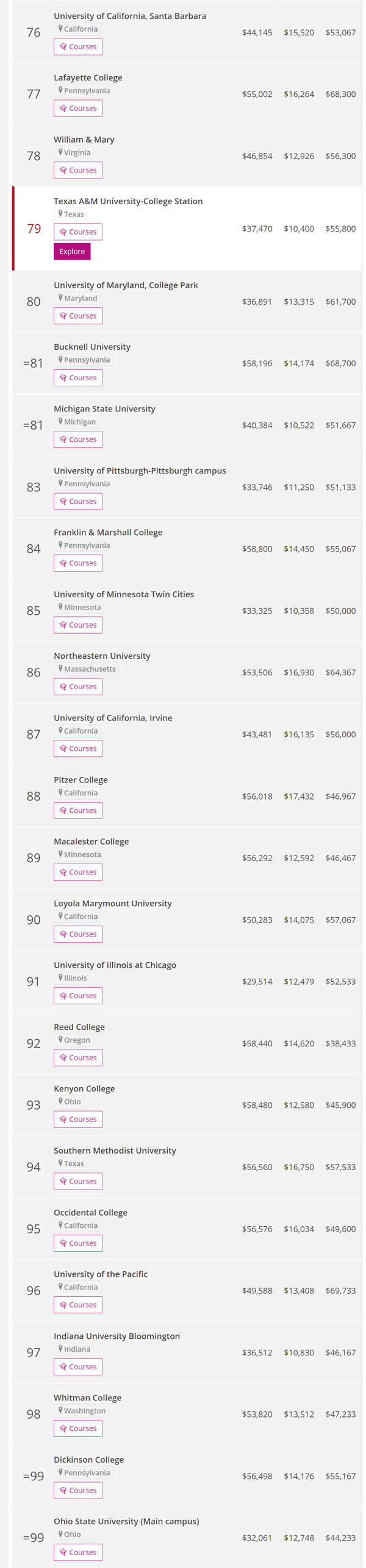Screen dimensions: 366x1568
Task: Click the graduation cap icon in Bucknell University Courses
Action: (63, 378)
